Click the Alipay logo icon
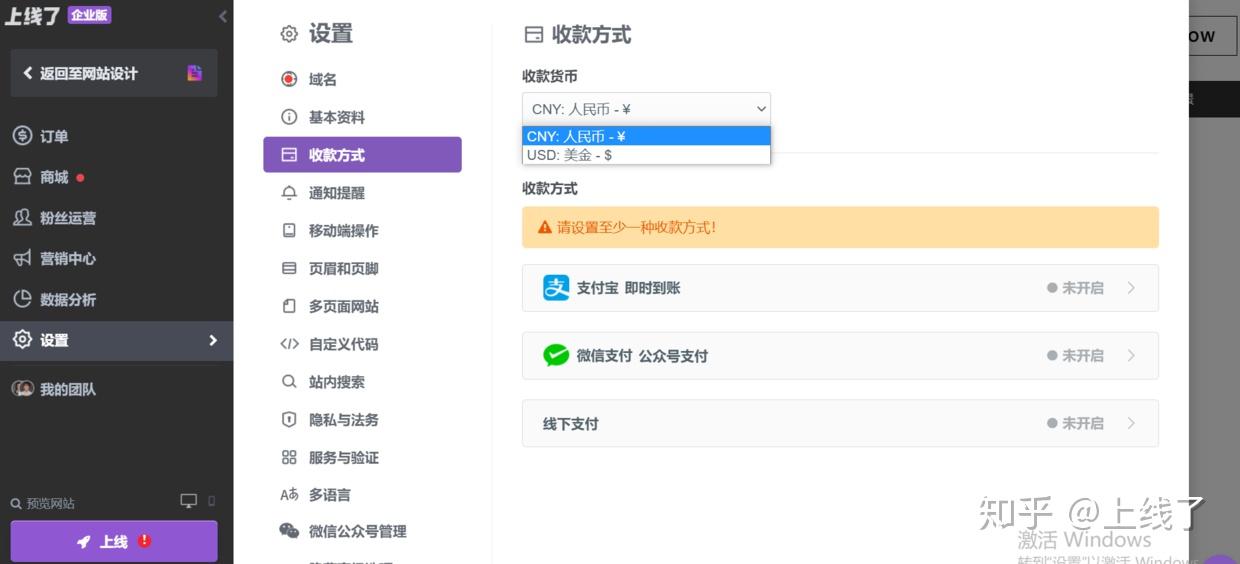The width and height of the screenshot is (1240, 564). (x=555, y=288)
